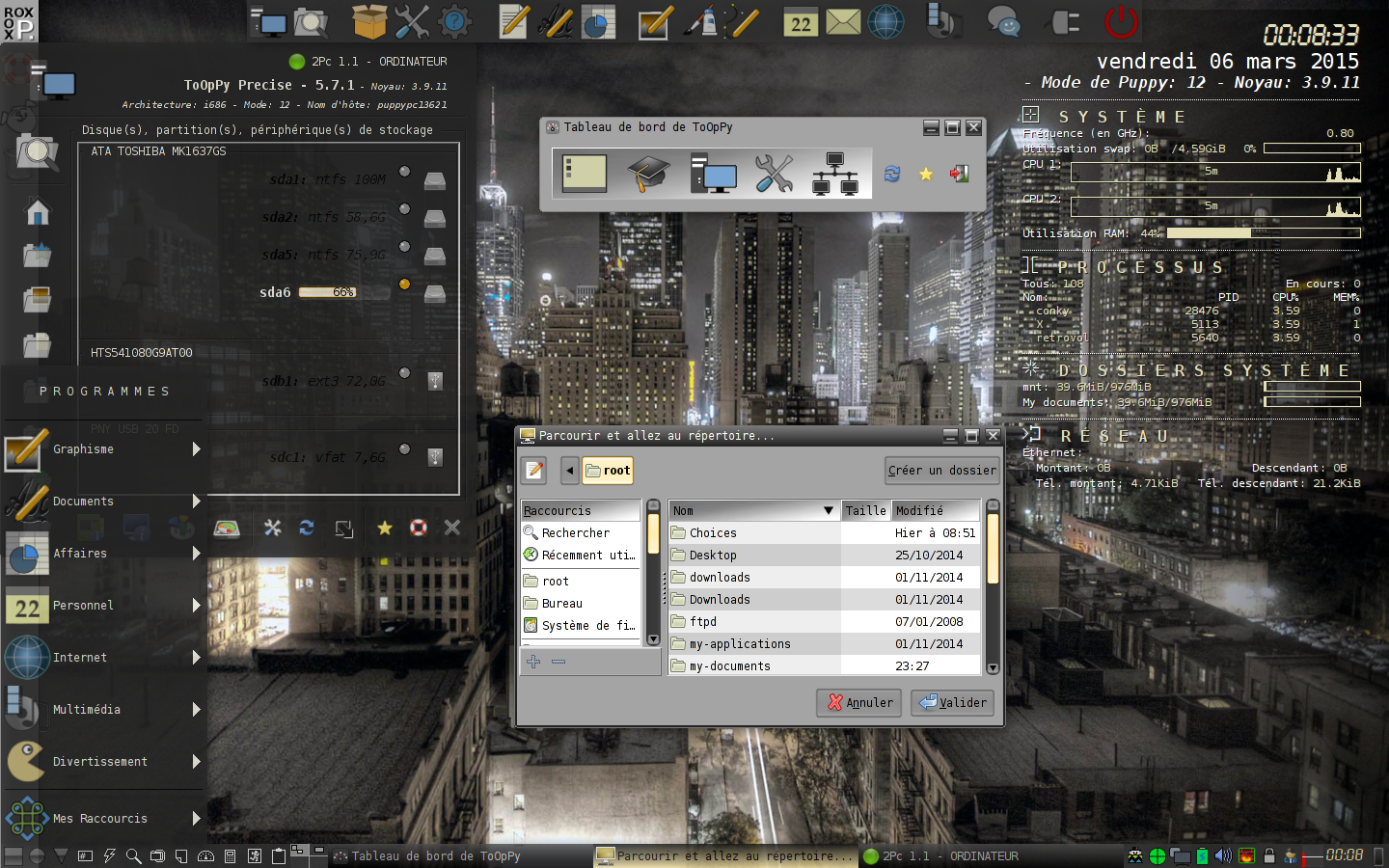
Task: Launch the spreadsheet chart icon in the top panel
Action: pos(598,21)
